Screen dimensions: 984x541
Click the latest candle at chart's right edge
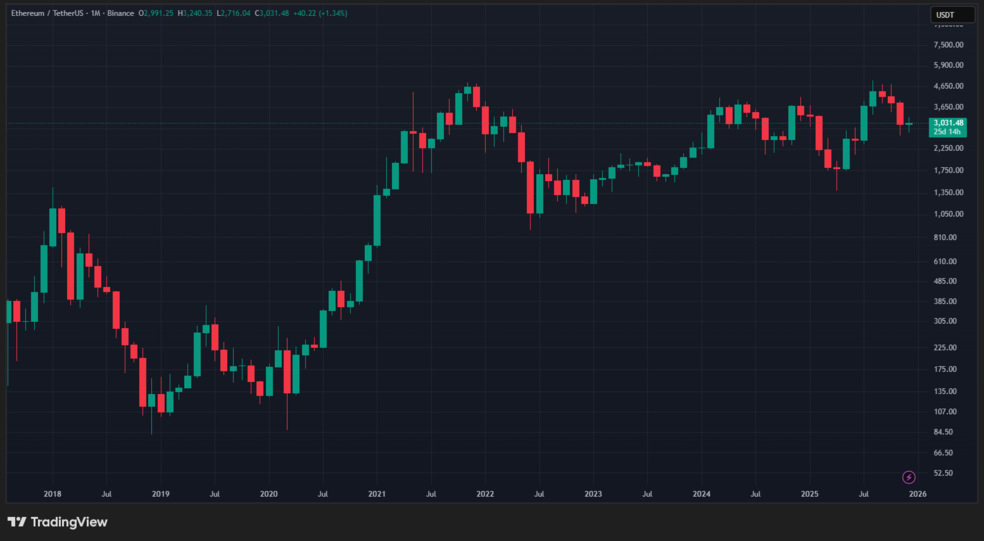[x=909, y=124]
